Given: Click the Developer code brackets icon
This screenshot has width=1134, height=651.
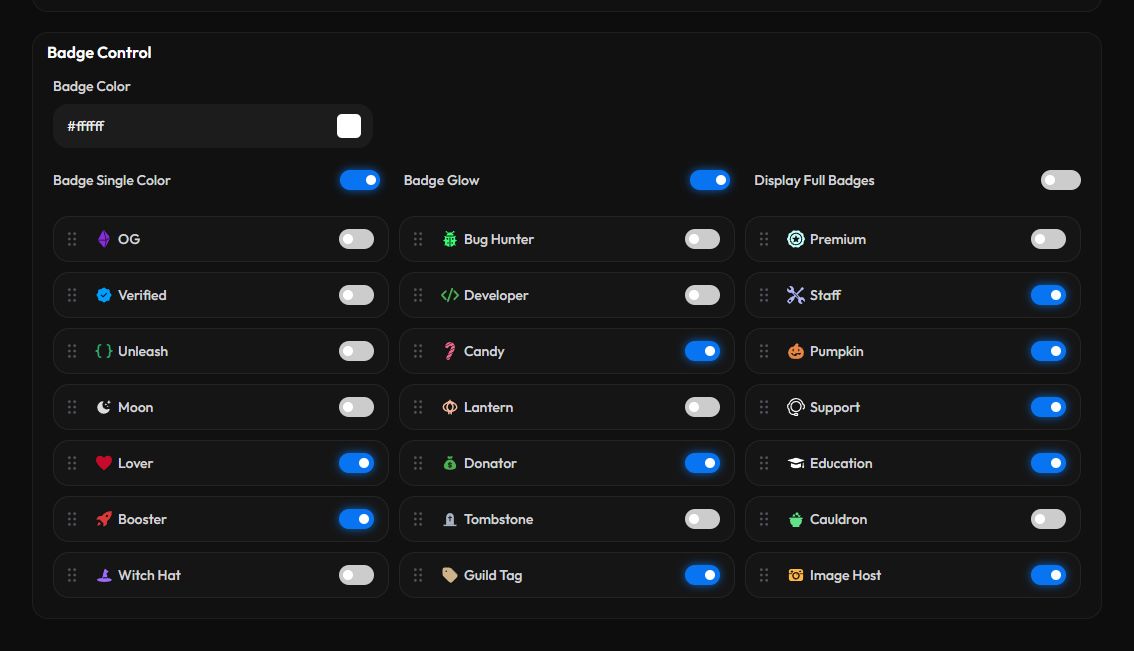Looking at the screenshot, I should (x=450, y=295).
